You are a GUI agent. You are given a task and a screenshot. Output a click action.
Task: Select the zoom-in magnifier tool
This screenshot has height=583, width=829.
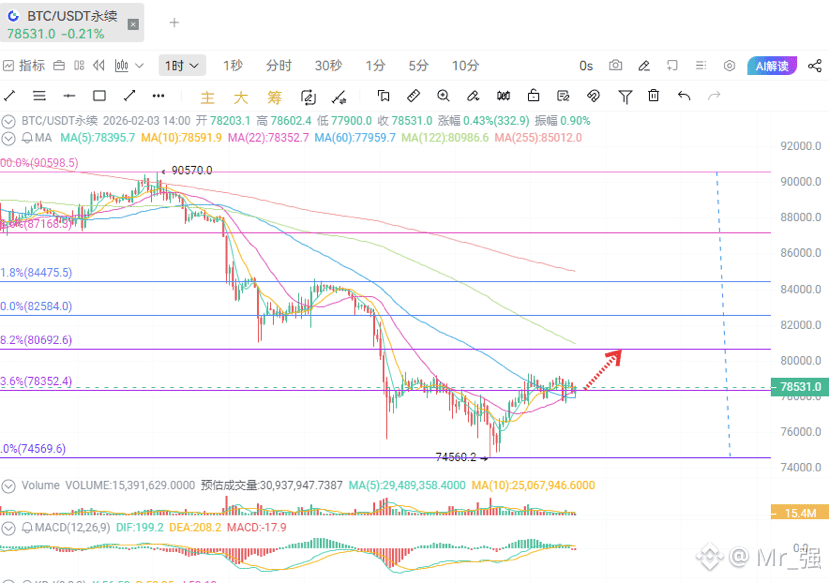(x=443, y=96)
